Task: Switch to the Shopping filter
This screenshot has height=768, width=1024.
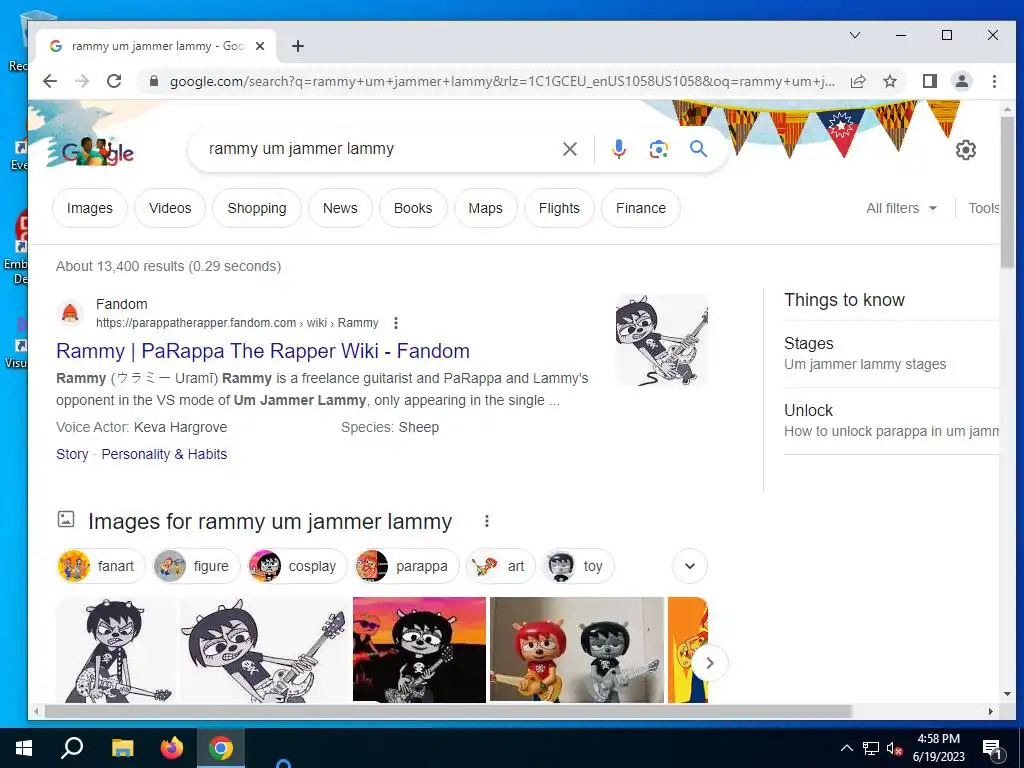Action: pyautogui.click(x=257, y=208)
